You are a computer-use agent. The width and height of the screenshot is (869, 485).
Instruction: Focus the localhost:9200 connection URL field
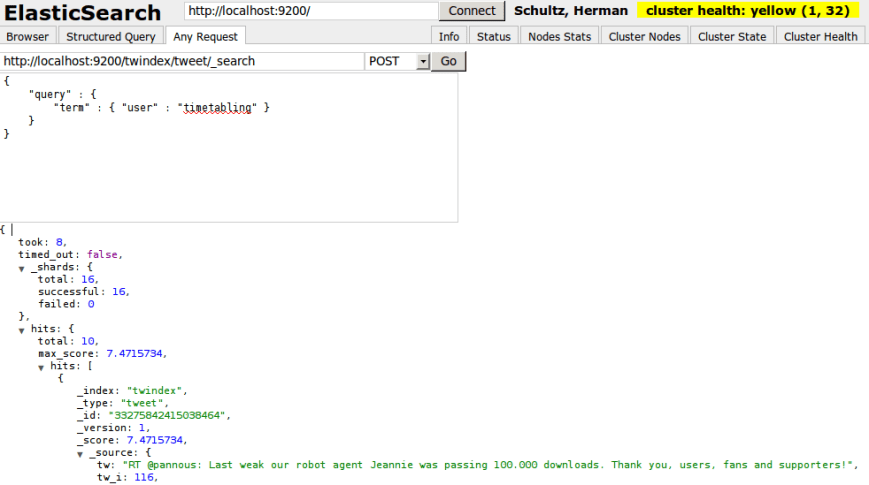coord(311,11)
